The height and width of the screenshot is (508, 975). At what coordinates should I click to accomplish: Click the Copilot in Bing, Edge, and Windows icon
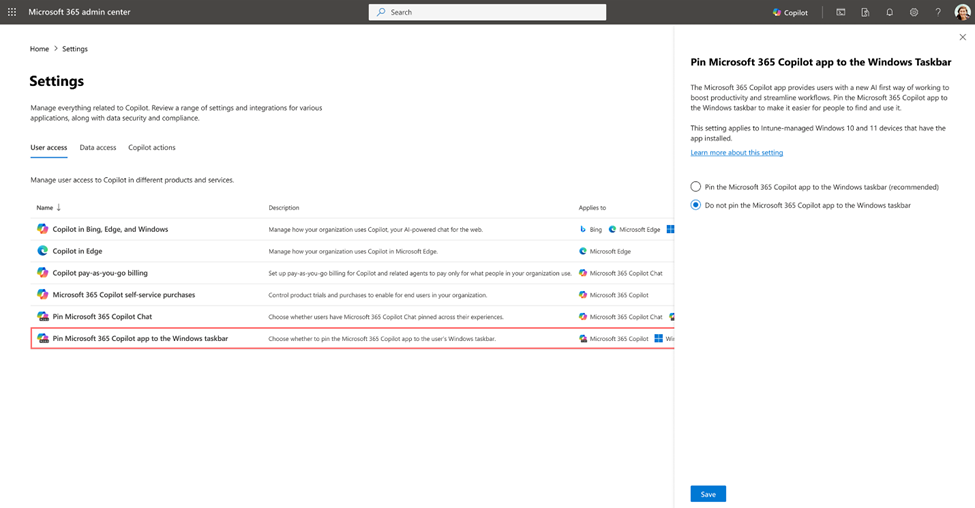tap(42, 229)
